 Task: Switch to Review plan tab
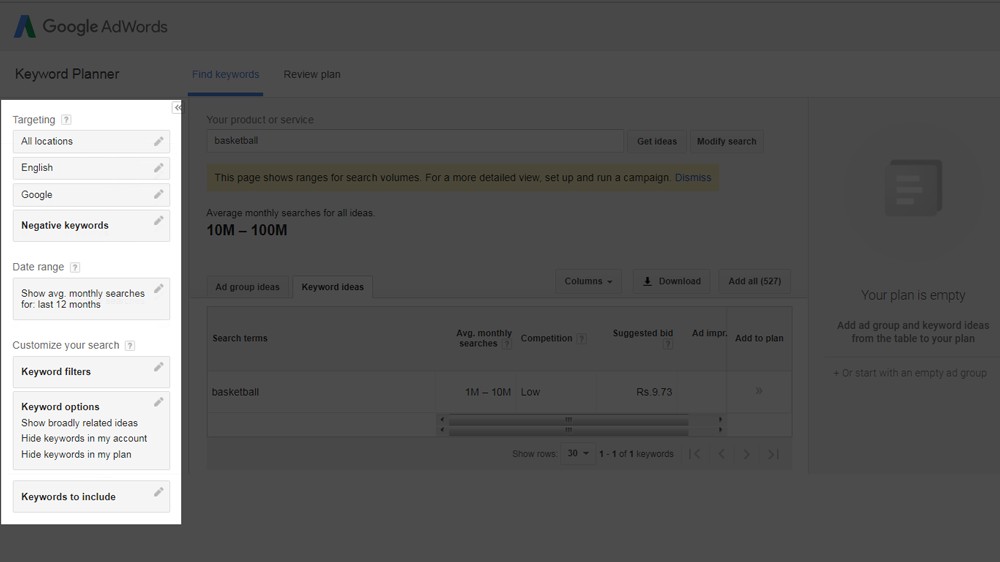point(312,75)
